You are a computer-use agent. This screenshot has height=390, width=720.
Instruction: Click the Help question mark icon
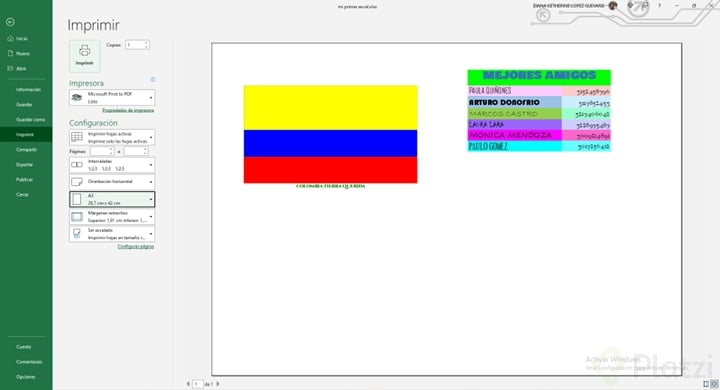[x=659, y=6]
